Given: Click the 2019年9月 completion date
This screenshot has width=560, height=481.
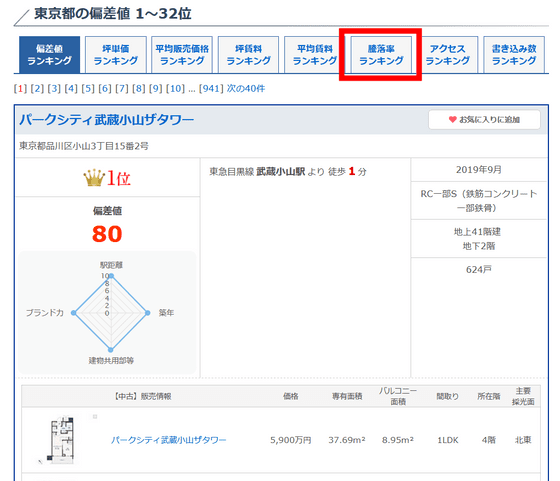Looking at the screenshot, I should click(479, 170).
